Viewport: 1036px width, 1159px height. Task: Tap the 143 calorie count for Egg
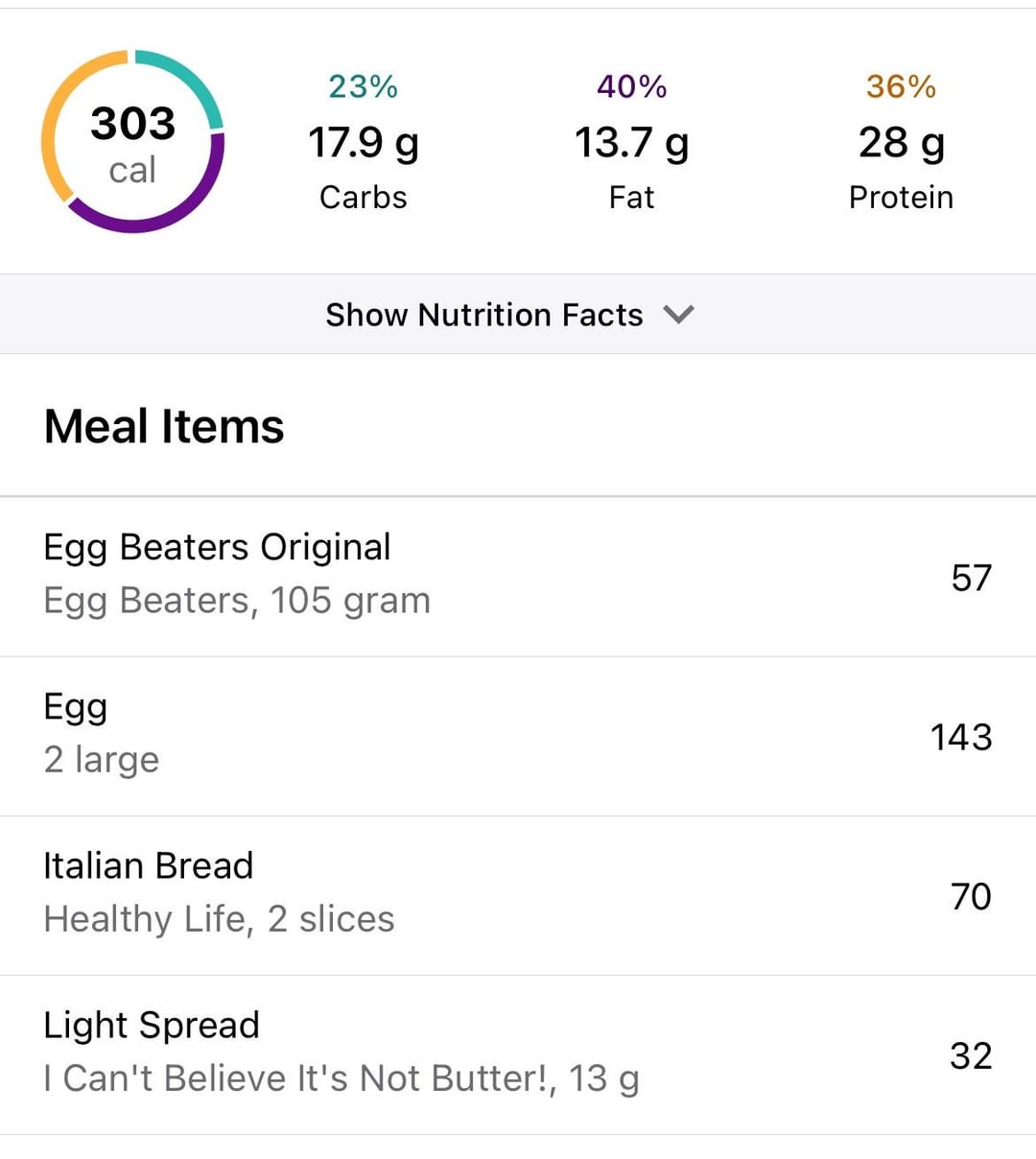coord(961,737)
